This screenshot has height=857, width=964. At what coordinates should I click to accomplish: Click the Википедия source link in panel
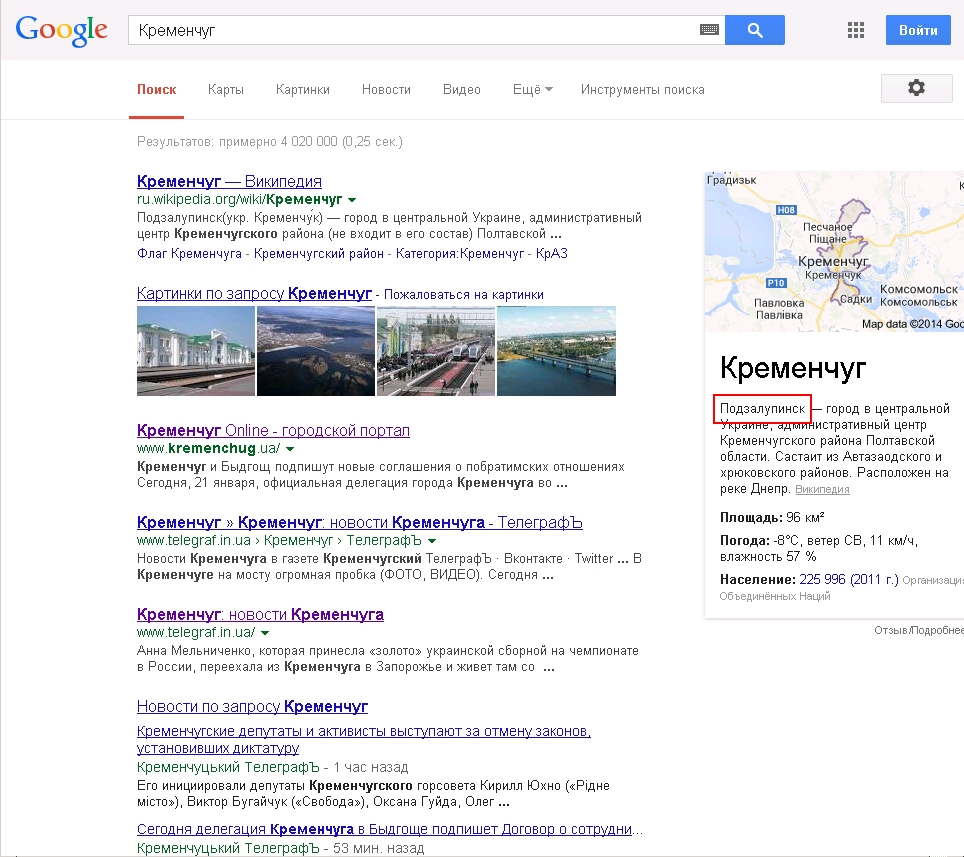[822, 490]
